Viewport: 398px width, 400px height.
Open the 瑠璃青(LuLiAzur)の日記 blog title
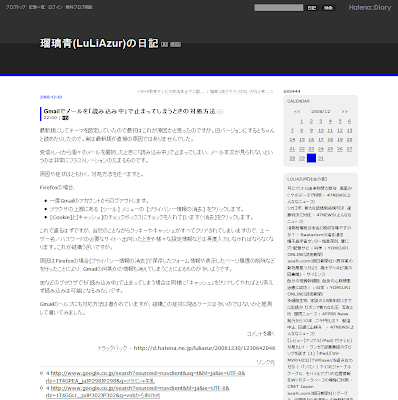tap(99, 43)
